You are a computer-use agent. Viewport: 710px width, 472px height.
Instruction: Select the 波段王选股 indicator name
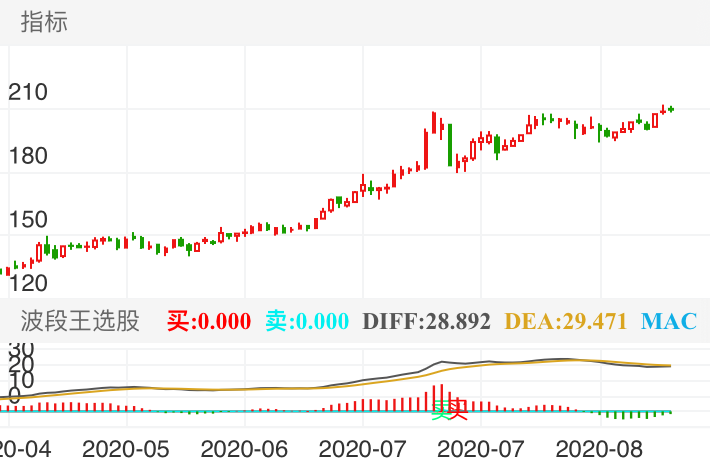[80, 321]
